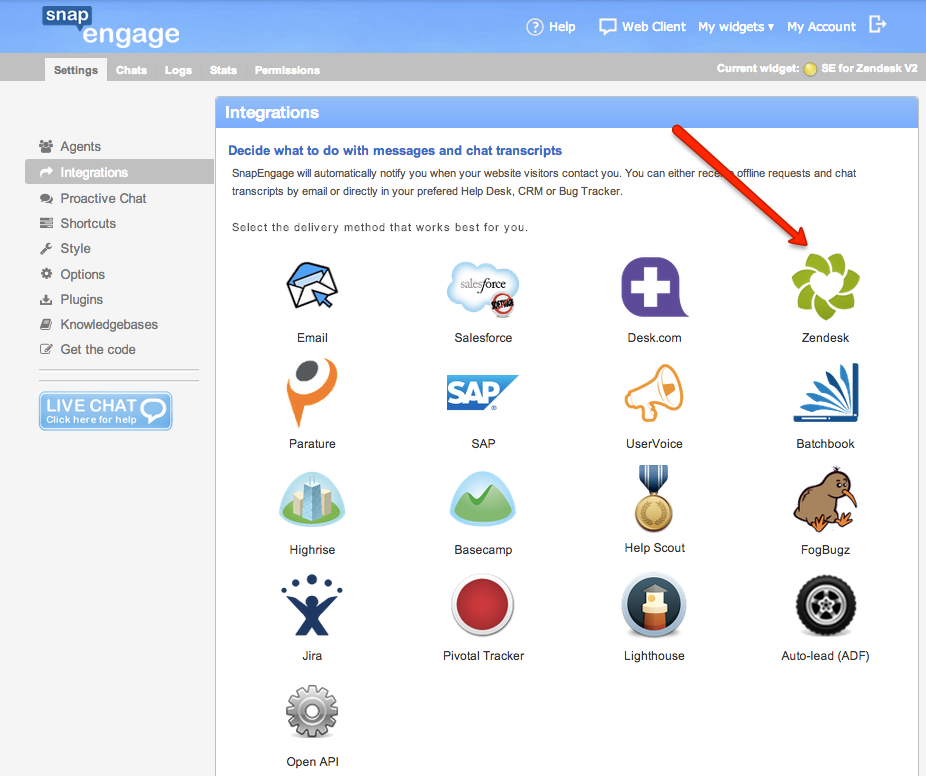Open the Logs tab

click(178, 70)
